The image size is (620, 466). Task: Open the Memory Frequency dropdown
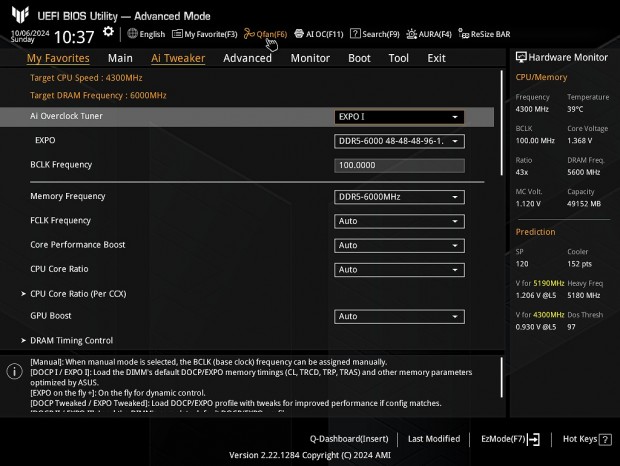coord(399,197)
